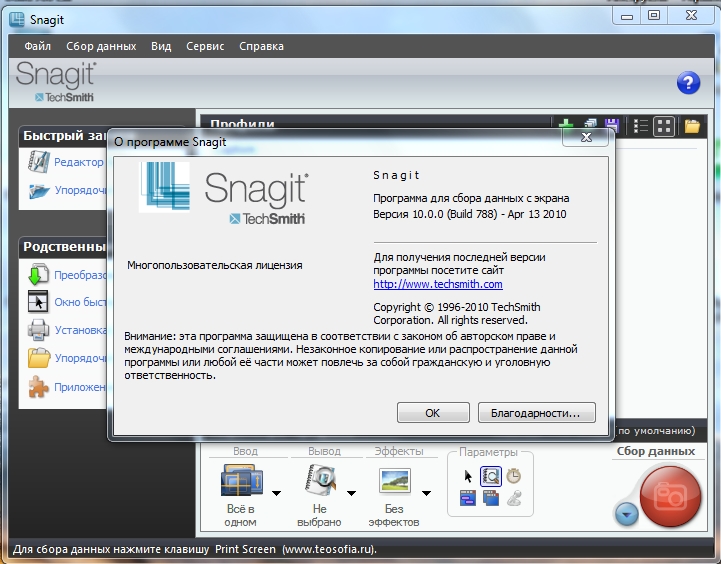
Task: Click the blue open-folder icon under Редактор
Action: pos(39,190)
